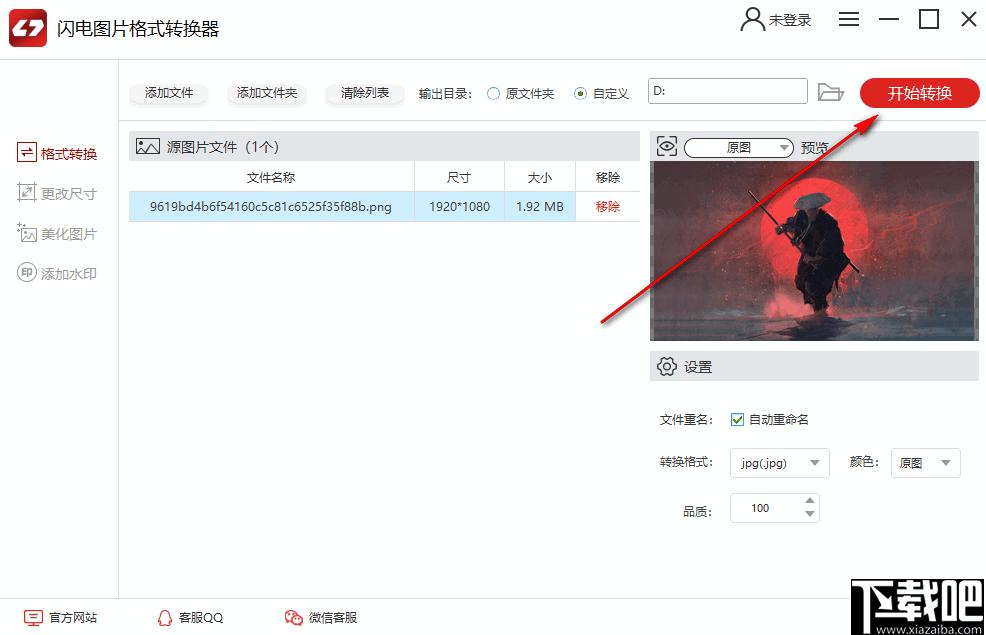The height and width of the screenshot is (635, 986).
Task: Increase quality with up stepper arrow
Action: 810,500
